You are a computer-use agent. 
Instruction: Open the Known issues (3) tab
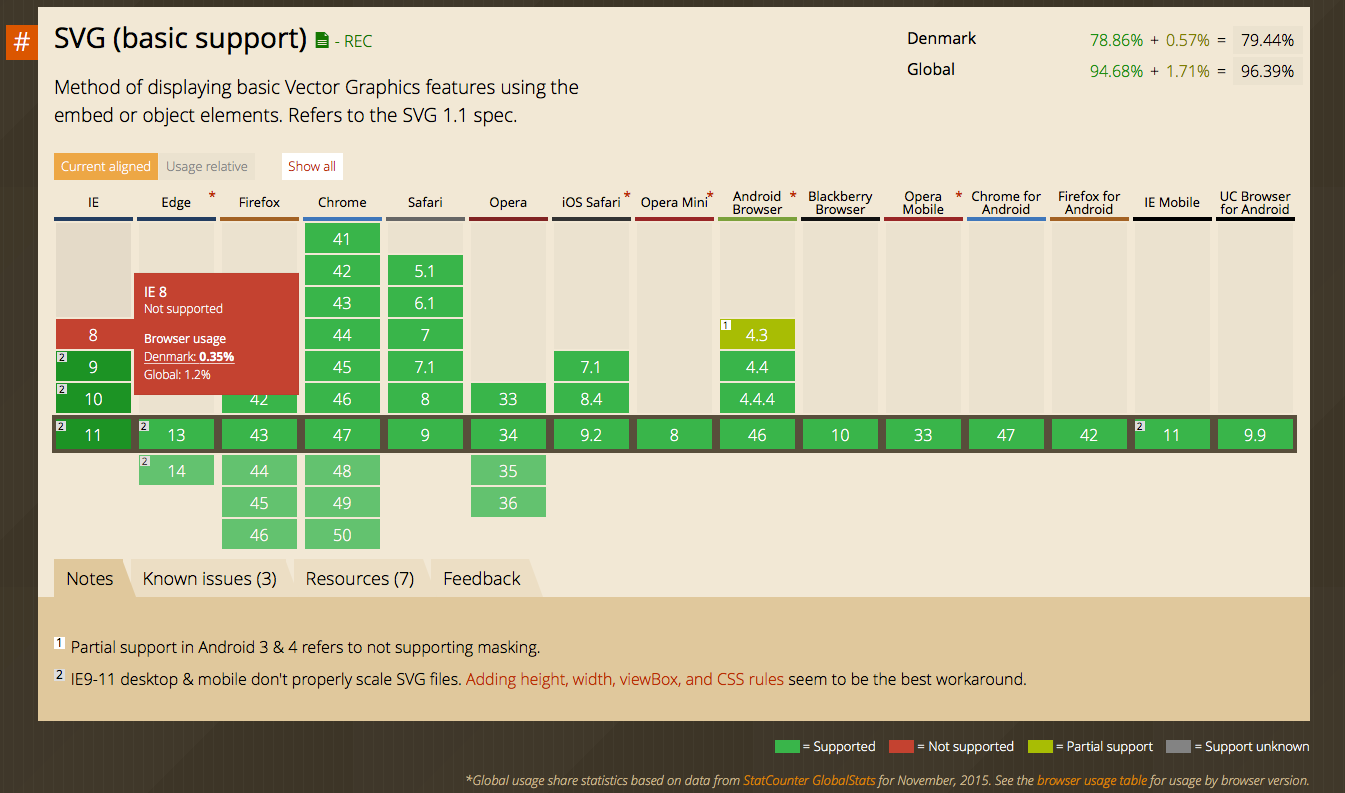point(210,578)
